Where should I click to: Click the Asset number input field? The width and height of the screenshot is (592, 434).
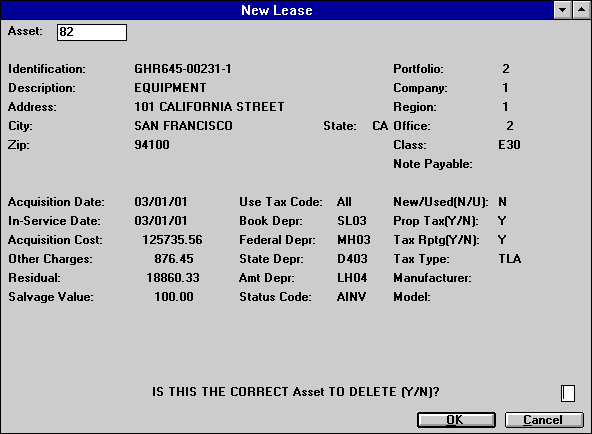[x=92, y=32]
